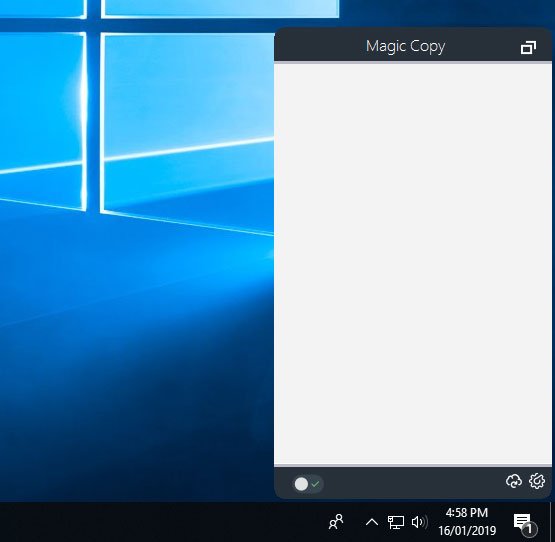Open the volume speaker icon
Image resolution: width=555 pixels, height=542 pixels.
419,522
